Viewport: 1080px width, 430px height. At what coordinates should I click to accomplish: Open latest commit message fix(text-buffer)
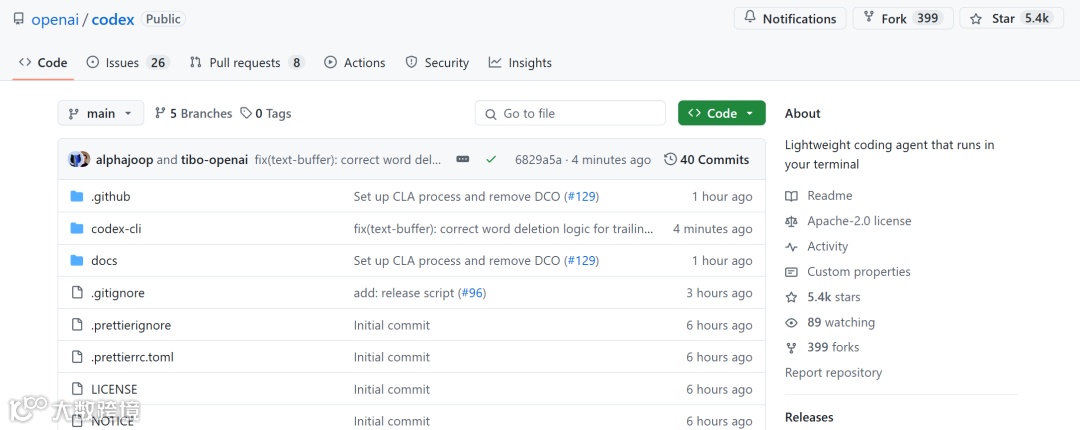tap(348, 160)
